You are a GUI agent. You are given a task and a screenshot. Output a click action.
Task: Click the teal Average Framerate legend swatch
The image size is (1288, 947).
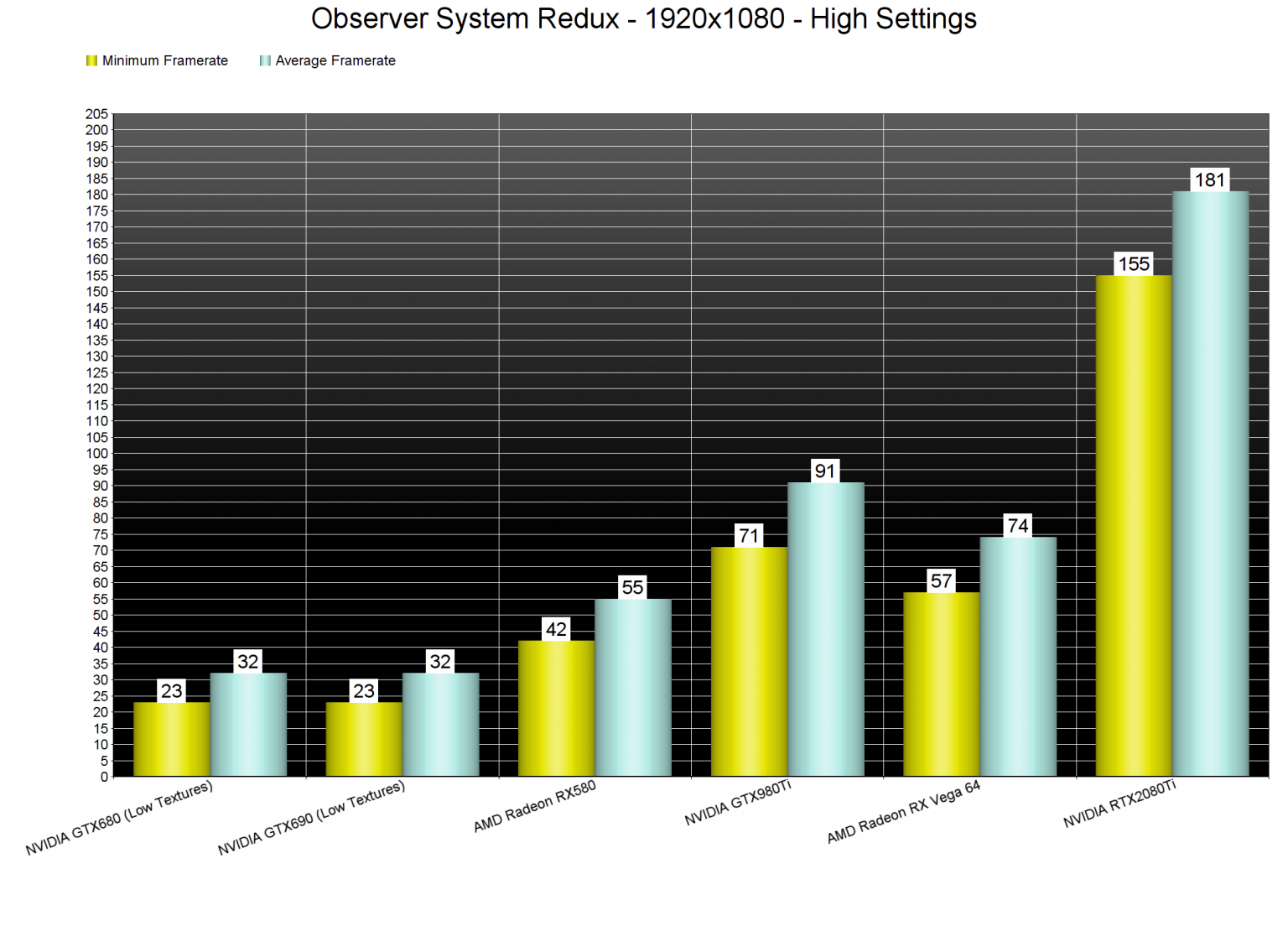point(265,60)
